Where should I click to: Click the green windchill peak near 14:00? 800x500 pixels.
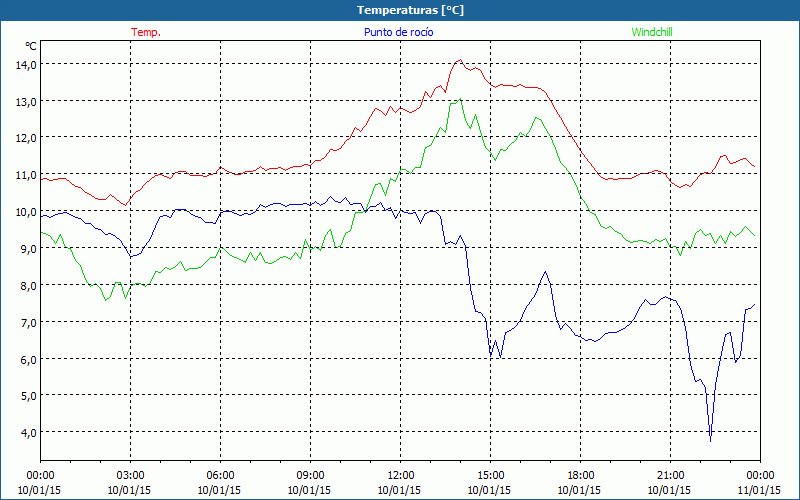coord(461,99)
